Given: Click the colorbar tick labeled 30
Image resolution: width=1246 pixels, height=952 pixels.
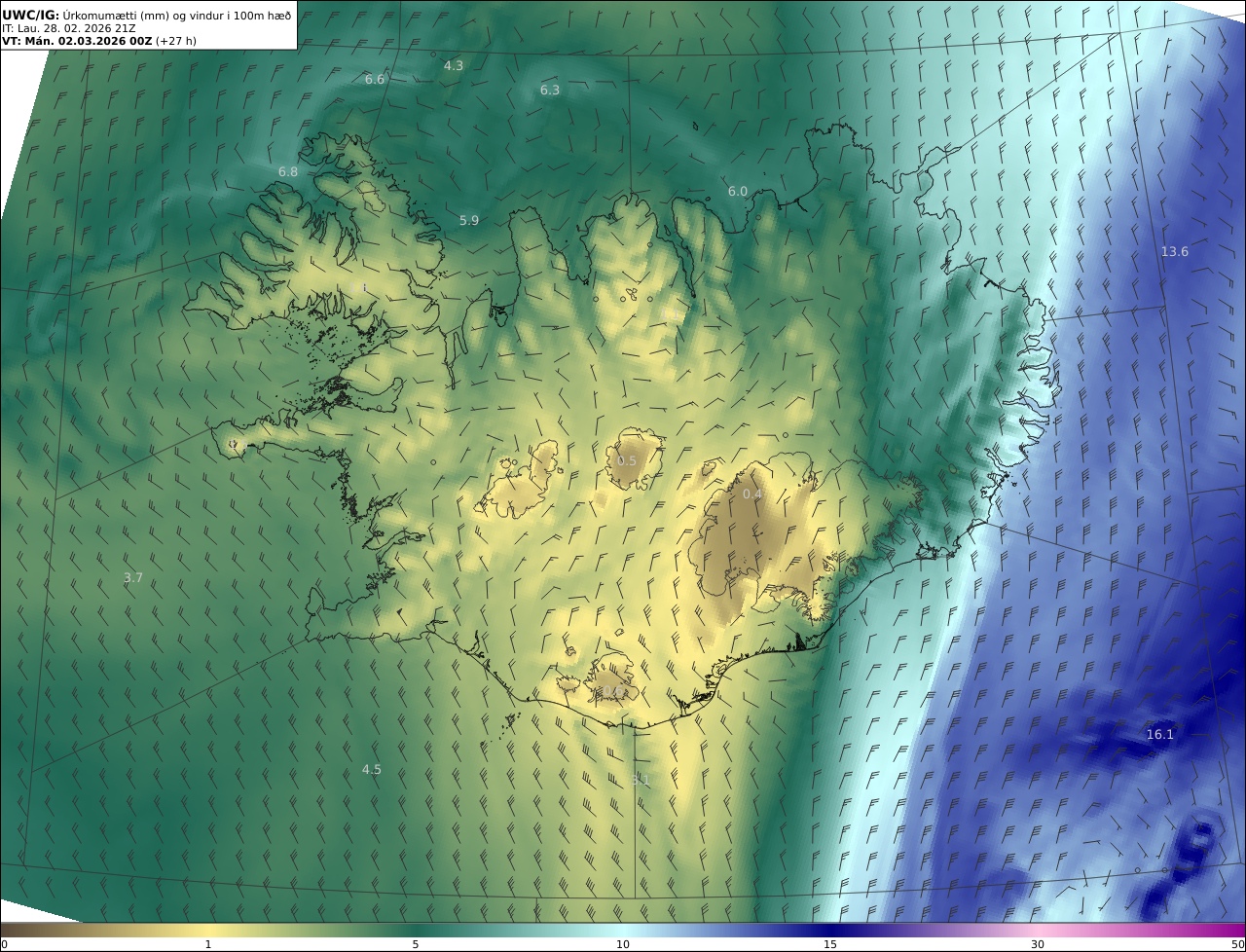Looking at the screenshot, I should click(x=1038, y=944).
